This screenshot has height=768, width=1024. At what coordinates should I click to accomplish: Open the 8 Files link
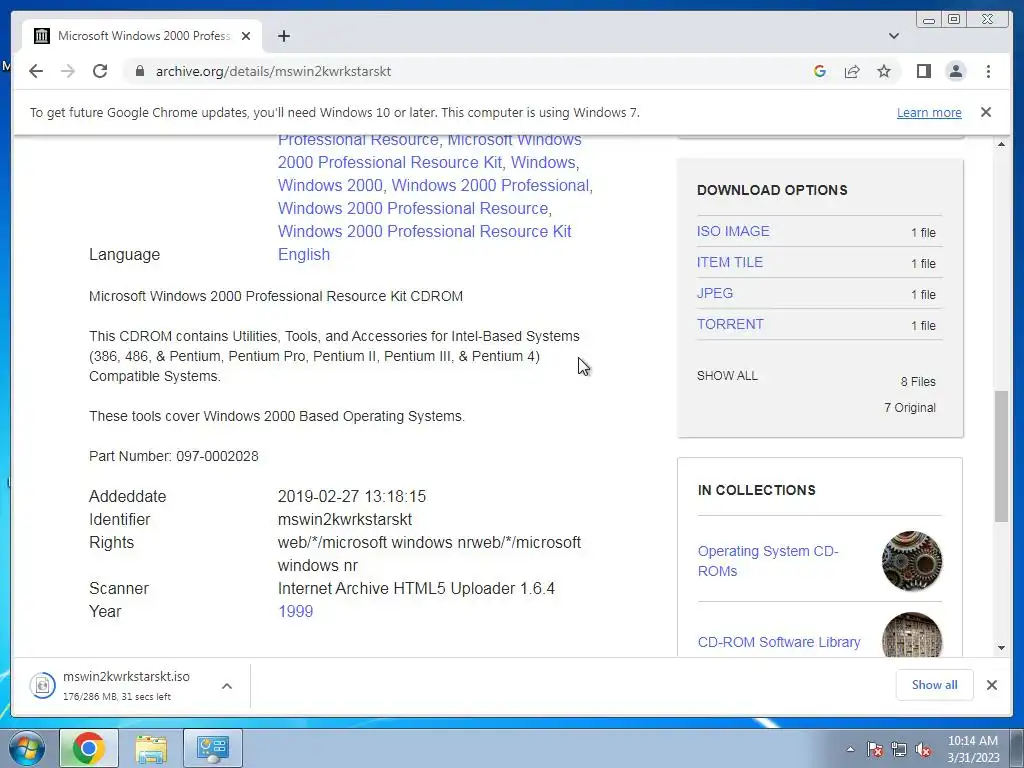pyautogui.click(x=918, y=381)
